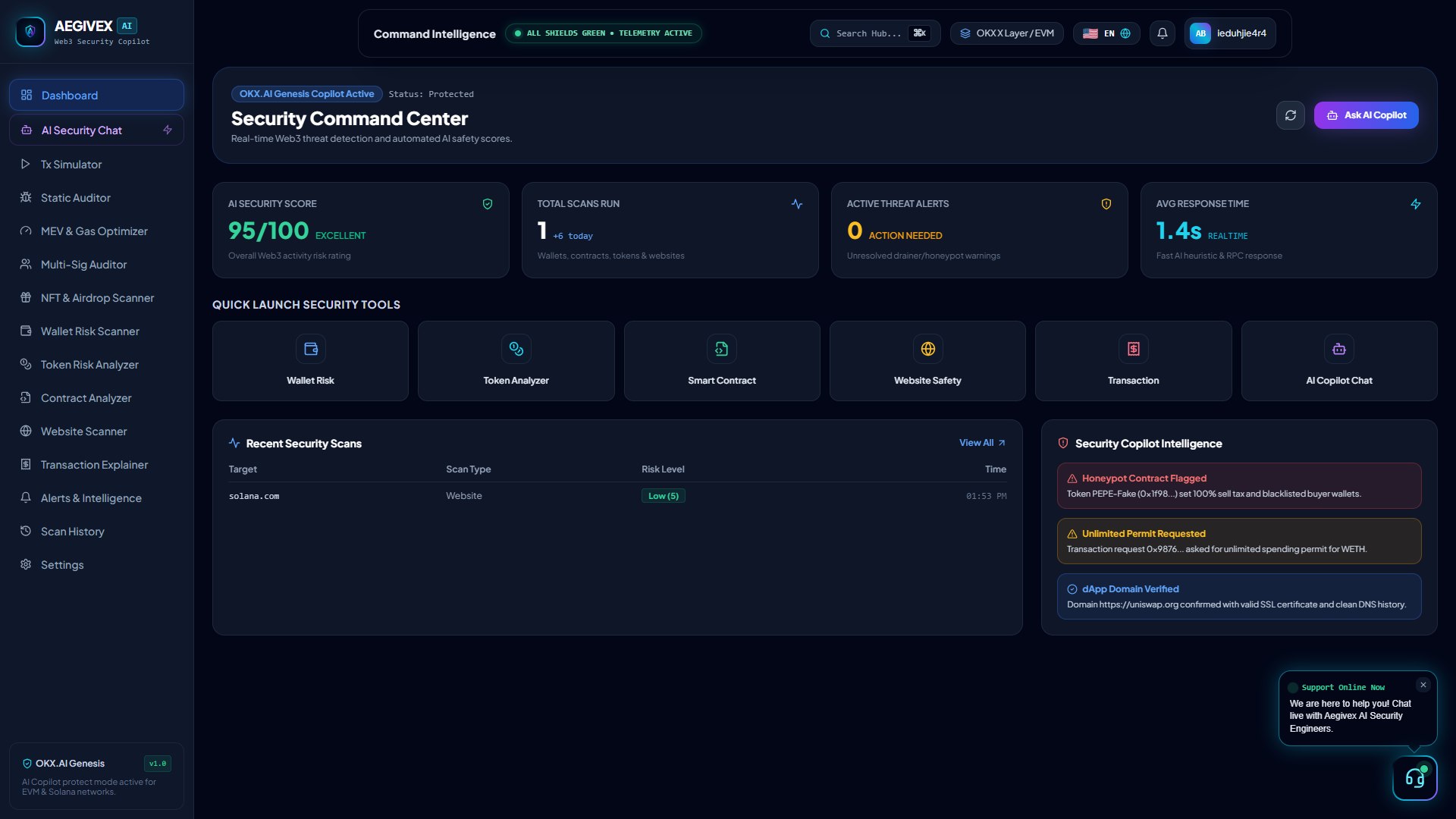Click the OKX.AI Genesis shield icon in sidebar footer

click(x=27, y=764)
